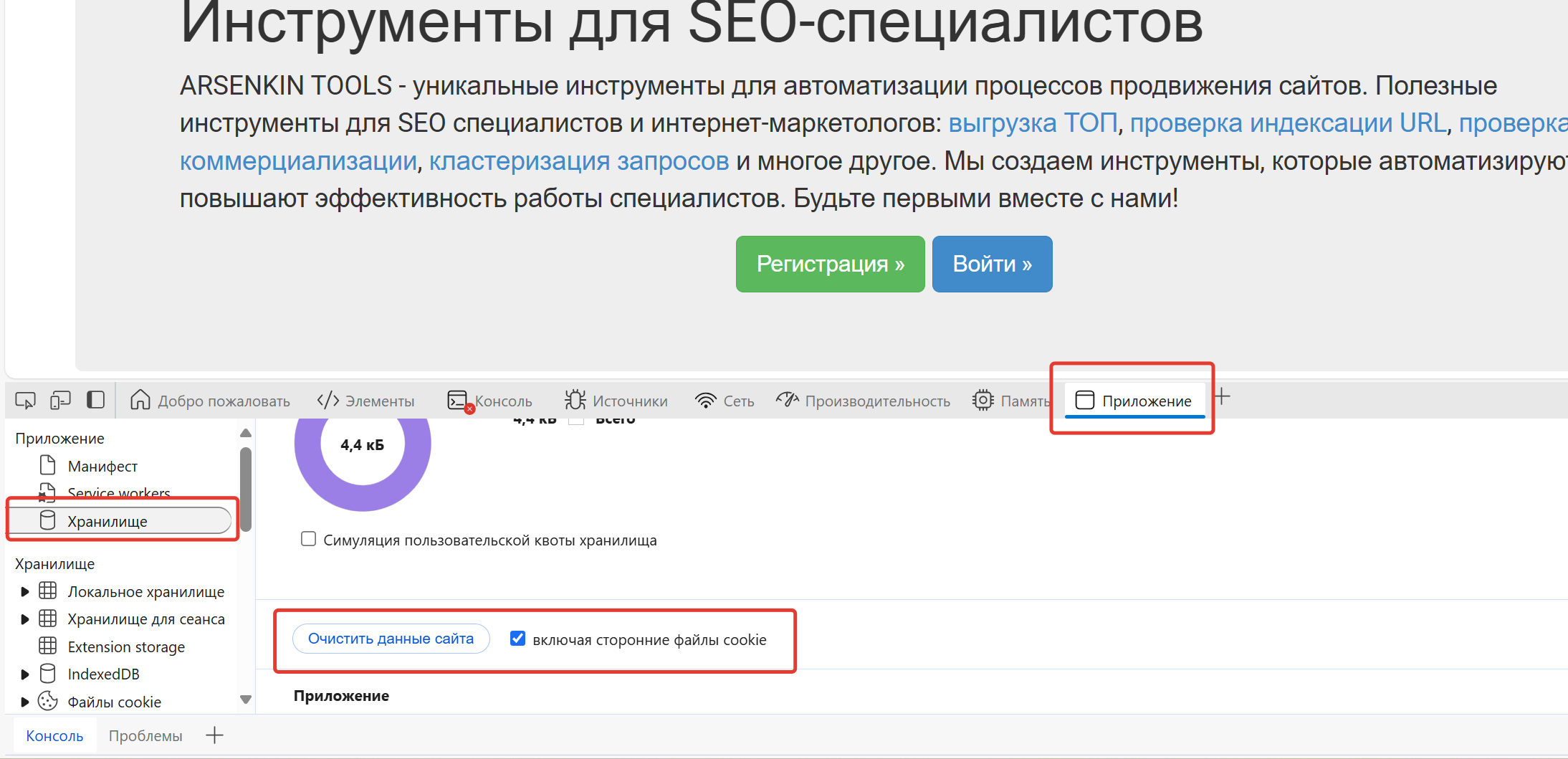The height and width of the screenshot is (759, 1568).
Task: Click the gauge icon of Производительность
Action: pyautogui.click(x=787, y=399)
